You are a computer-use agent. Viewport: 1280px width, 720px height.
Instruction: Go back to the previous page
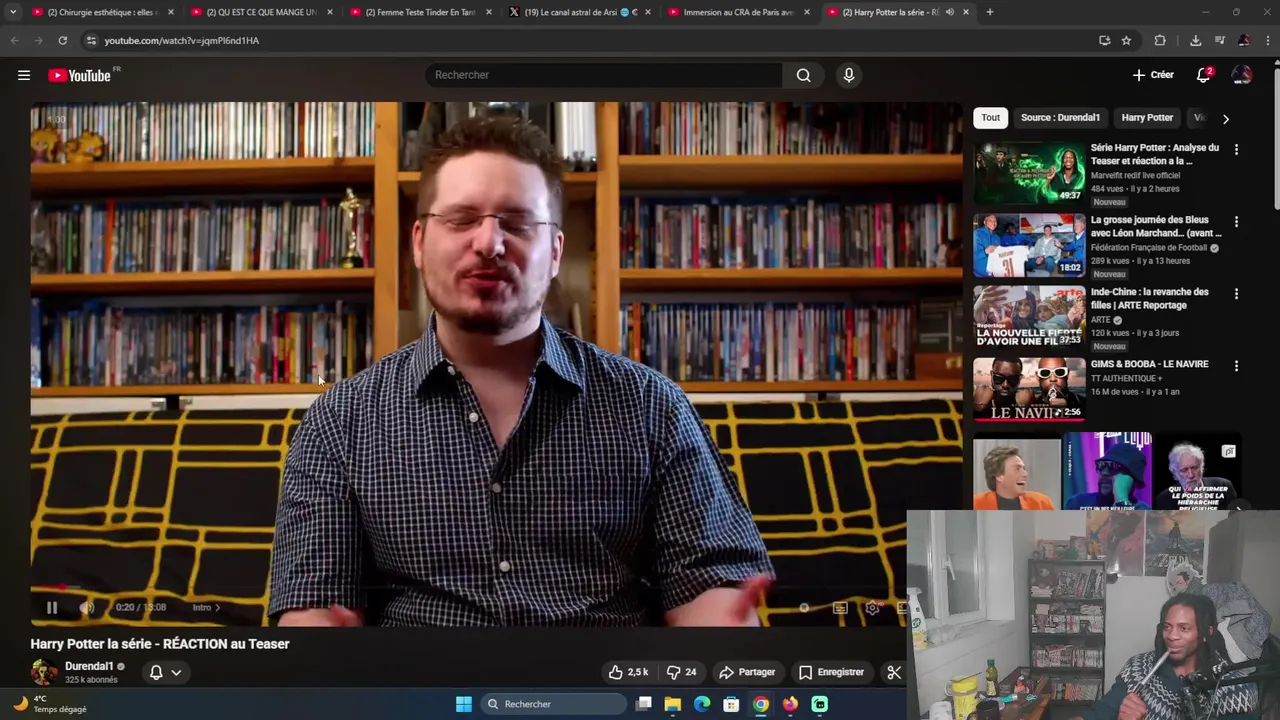(x=14, y=40)
